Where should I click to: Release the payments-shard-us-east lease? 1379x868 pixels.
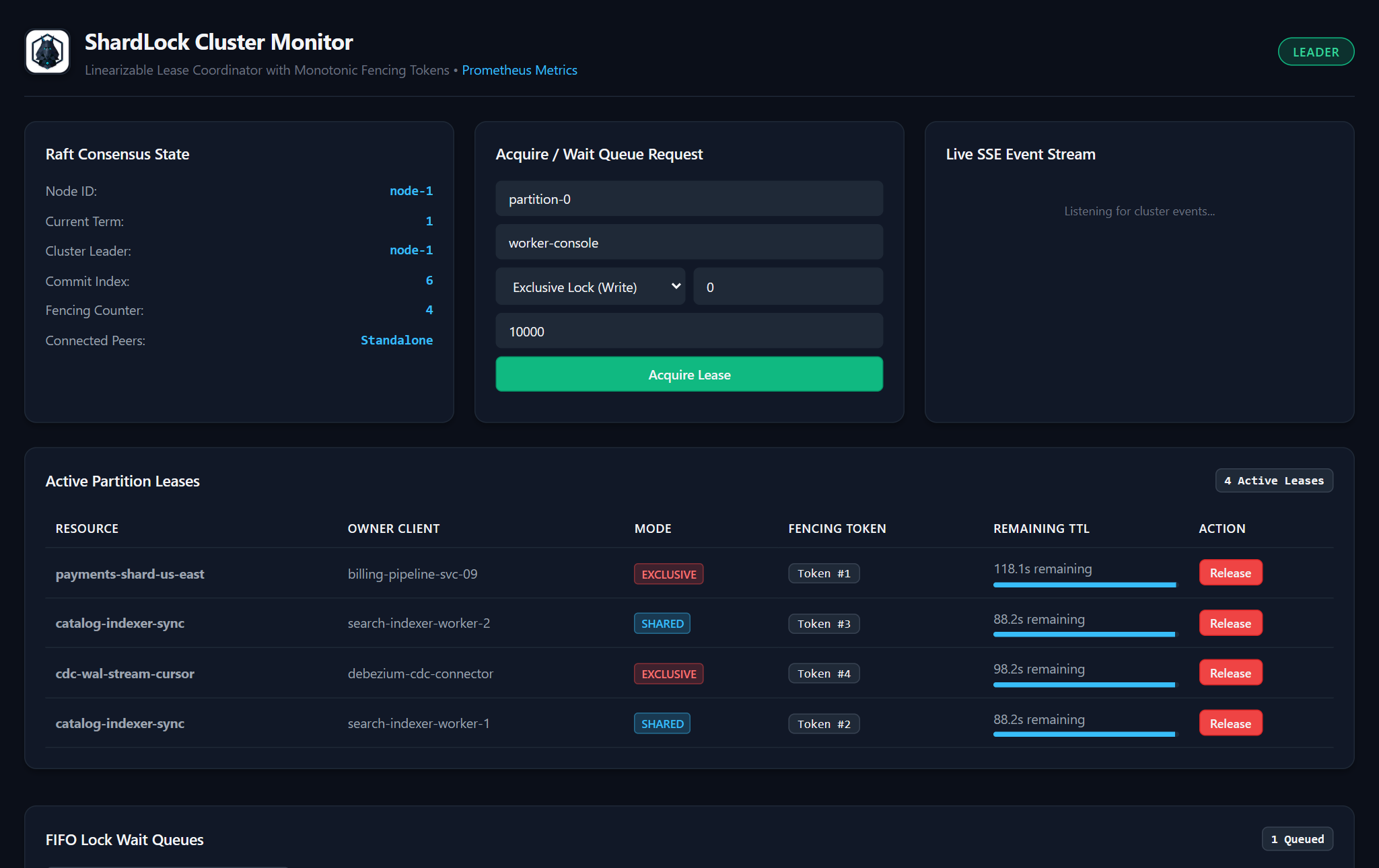click(x=1230, y=573)
